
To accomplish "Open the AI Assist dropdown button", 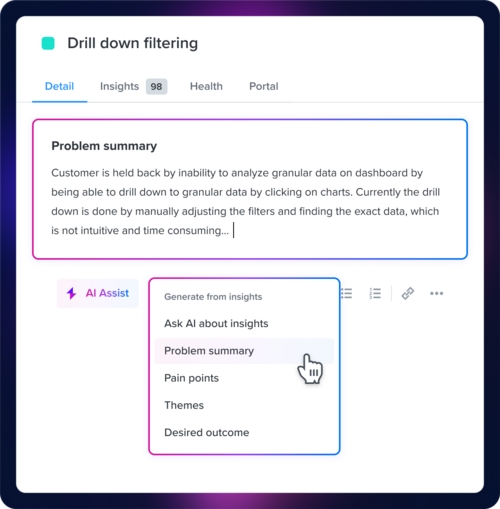I will pos(98,293).
